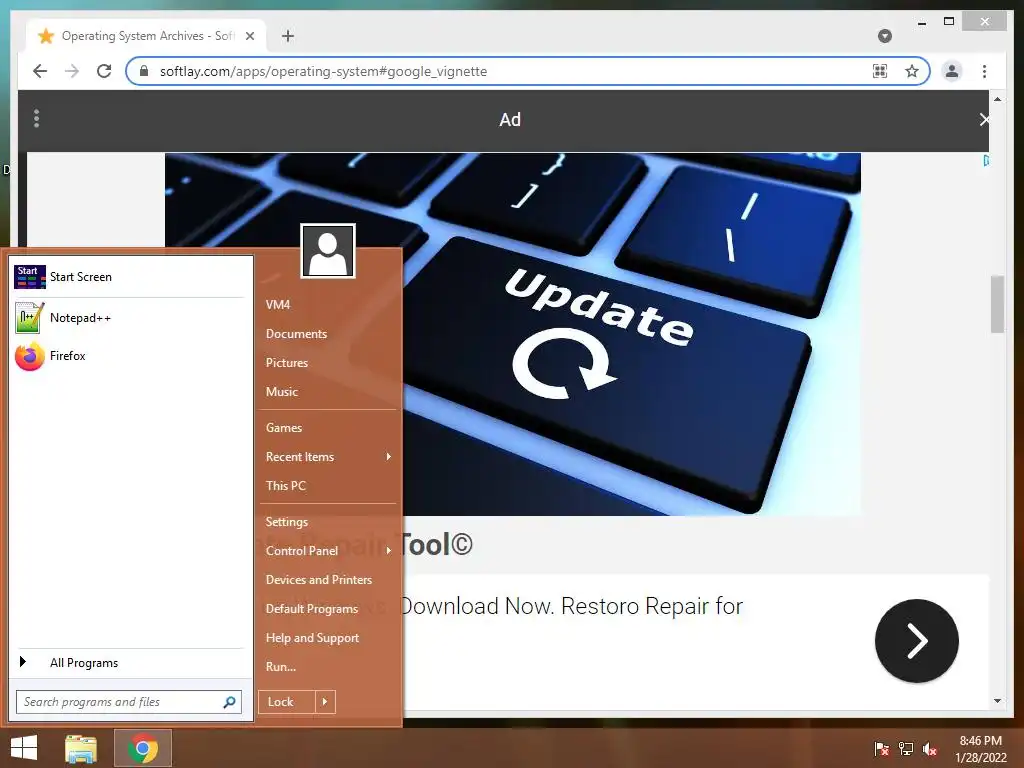Image resolution: width=1024 pixels, height=768 pixels.
Task: Launch Notepad++ from the start menu
Action: coord(129,318)
